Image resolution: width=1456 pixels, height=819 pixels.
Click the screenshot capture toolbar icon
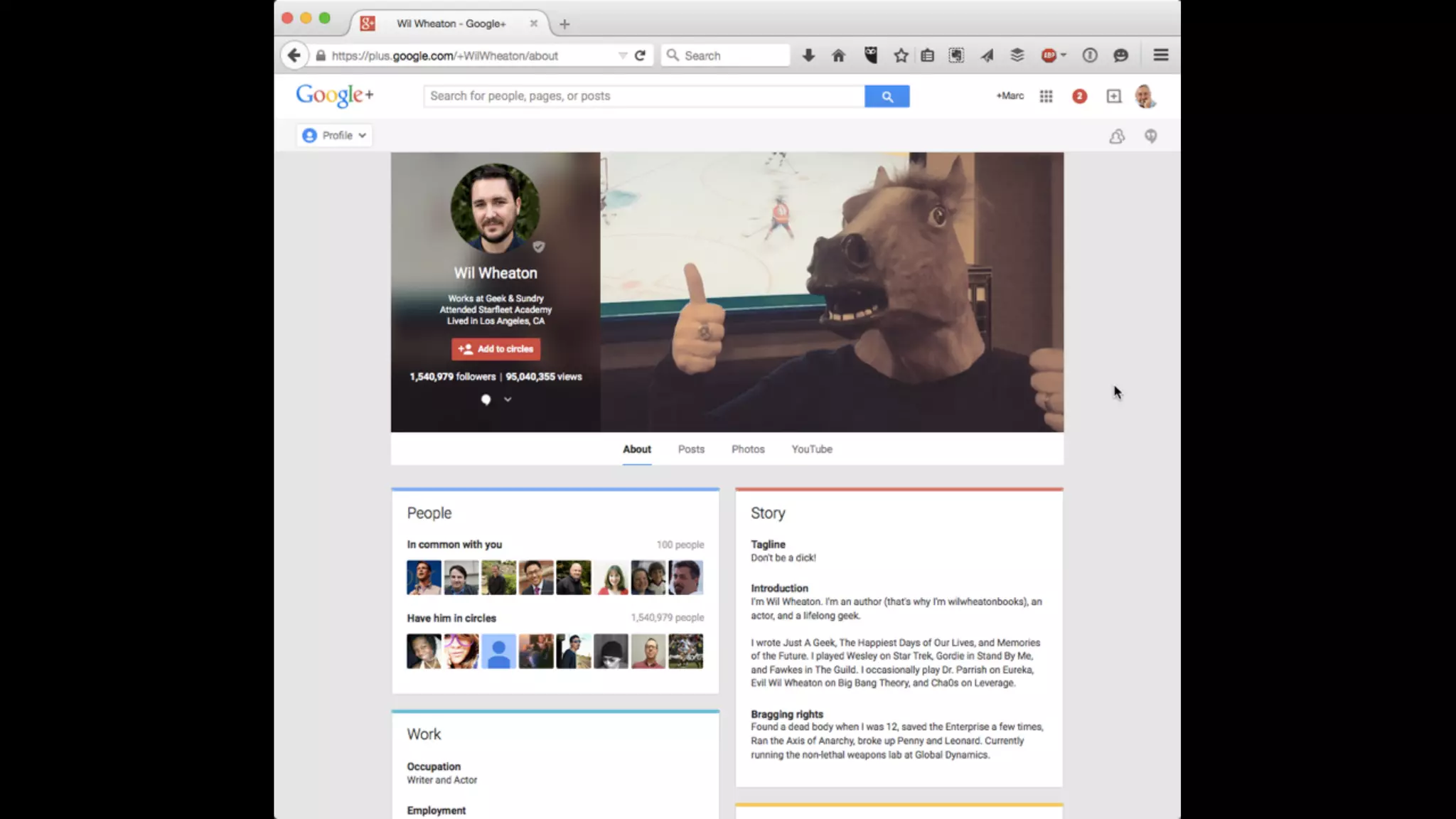coord(956,55)
